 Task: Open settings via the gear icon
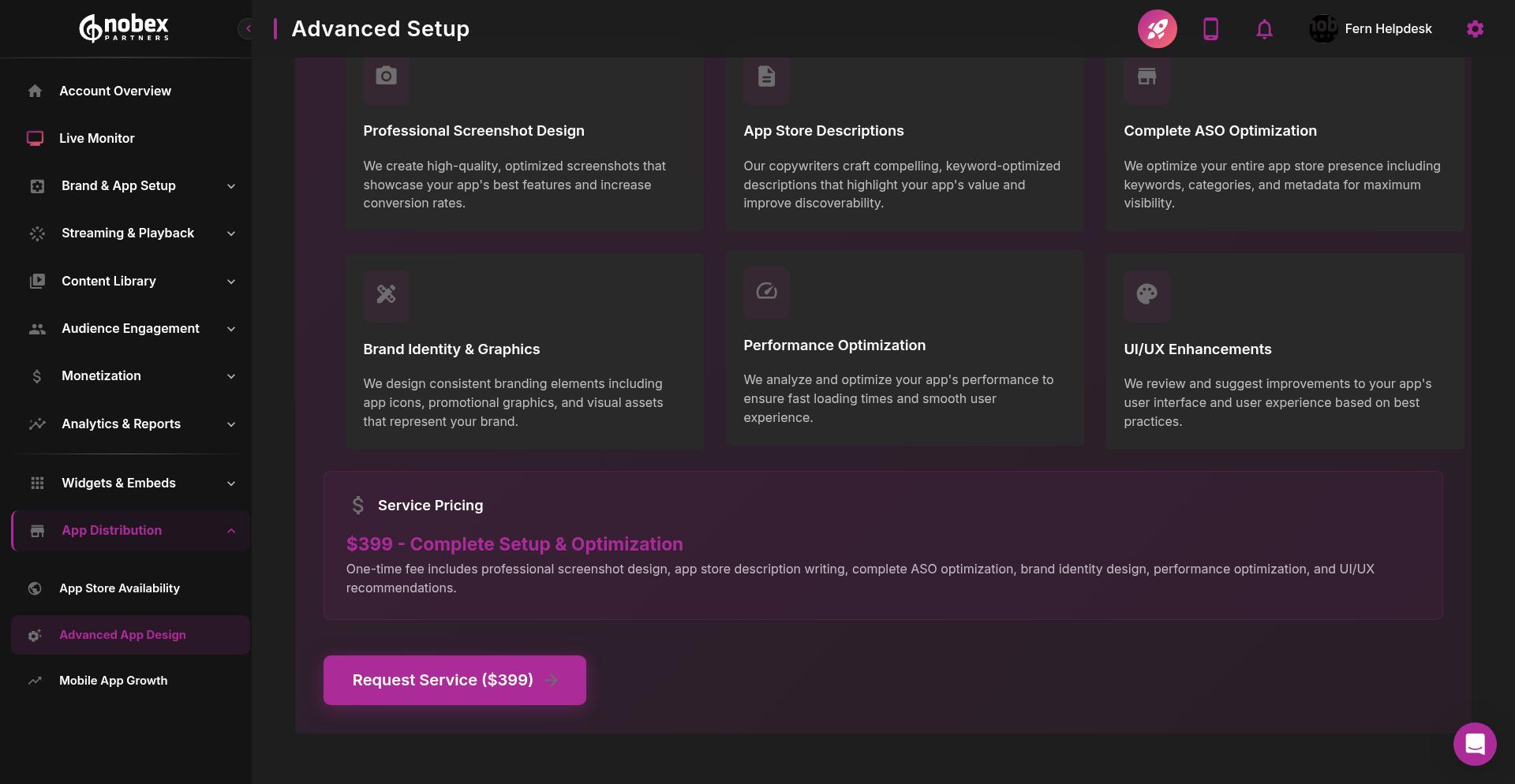coord(1475,28)
